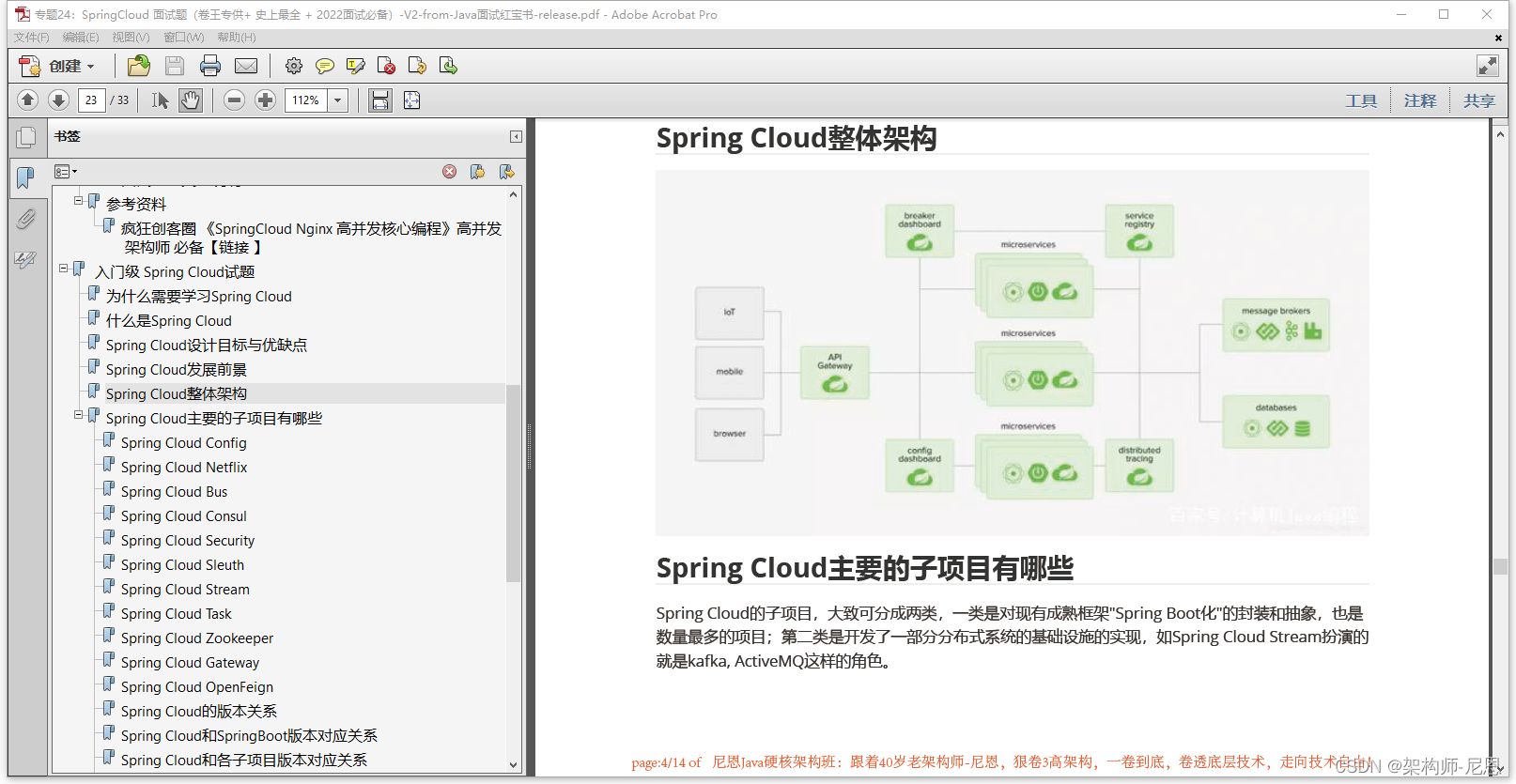Choose the text selection cursor tool

[160, 100]
